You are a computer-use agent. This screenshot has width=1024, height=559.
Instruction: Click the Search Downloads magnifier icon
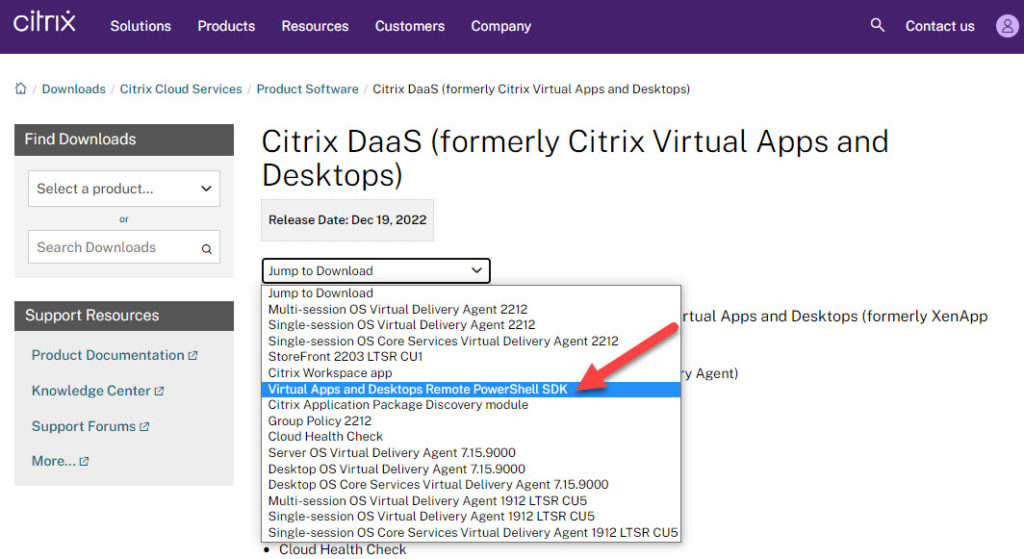click(x=206, y=249)
